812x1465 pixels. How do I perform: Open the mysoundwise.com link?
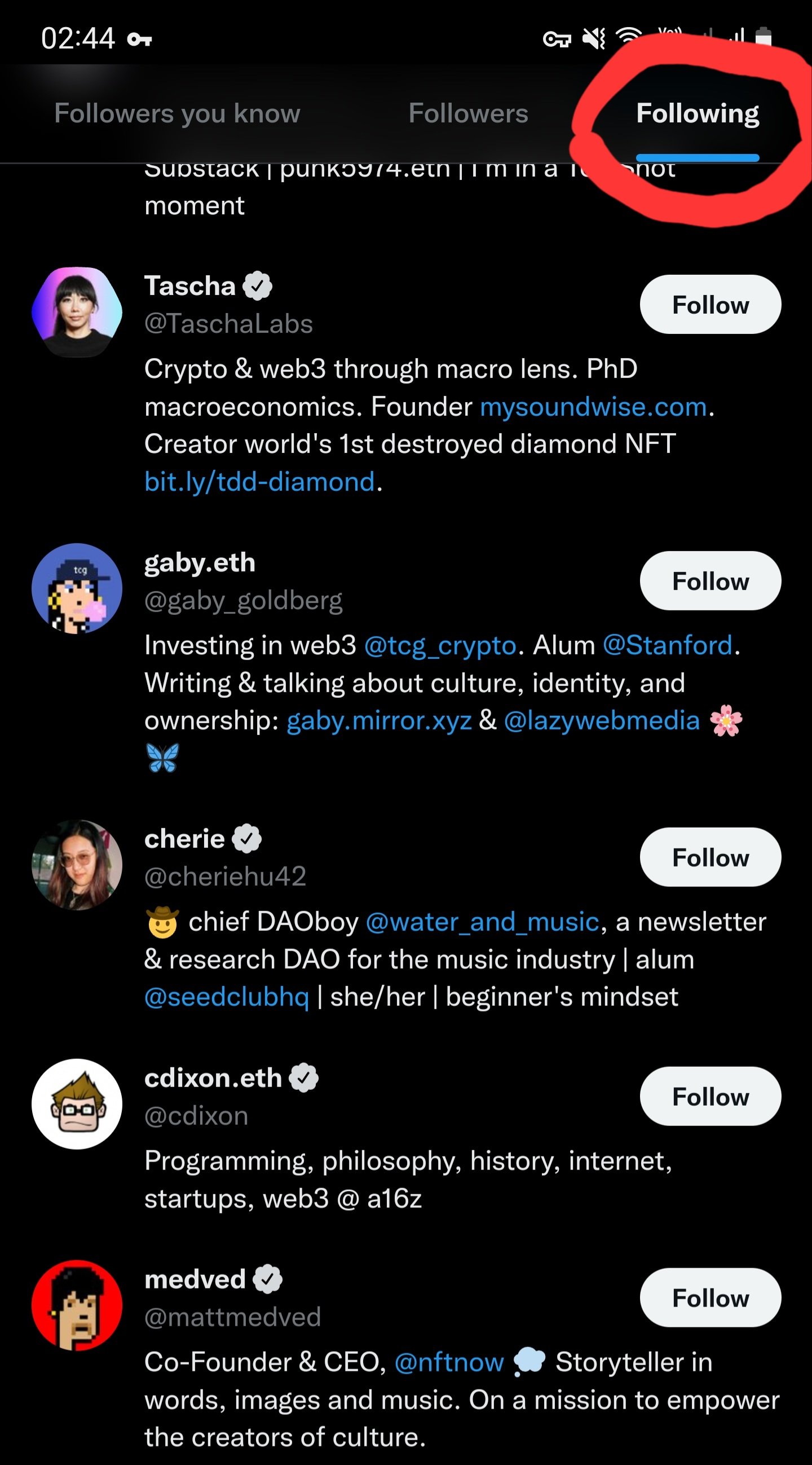click(593, 407)
